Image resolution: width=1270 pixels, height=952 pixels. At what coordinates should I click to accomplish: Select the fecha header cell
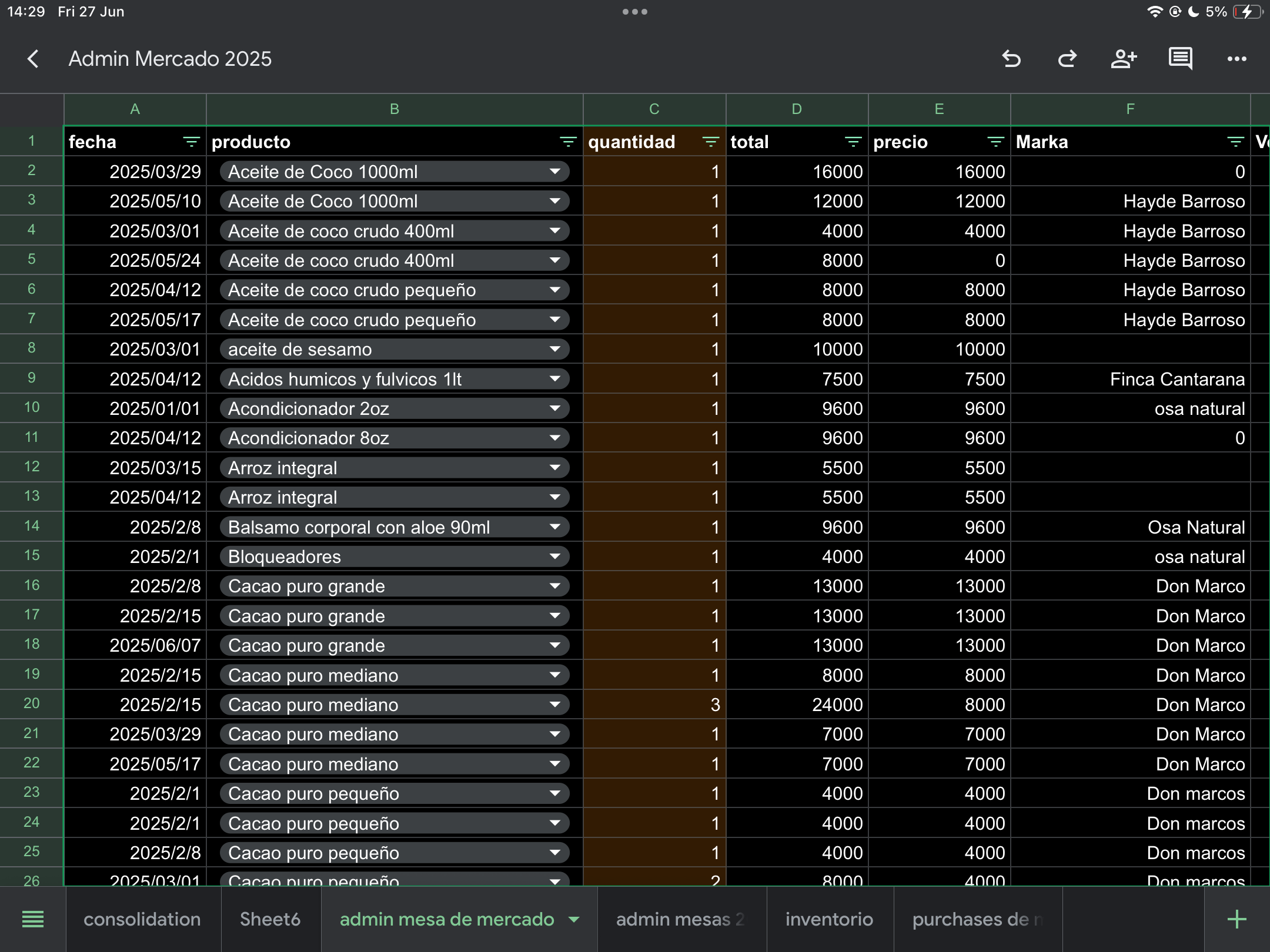point(135,142)
